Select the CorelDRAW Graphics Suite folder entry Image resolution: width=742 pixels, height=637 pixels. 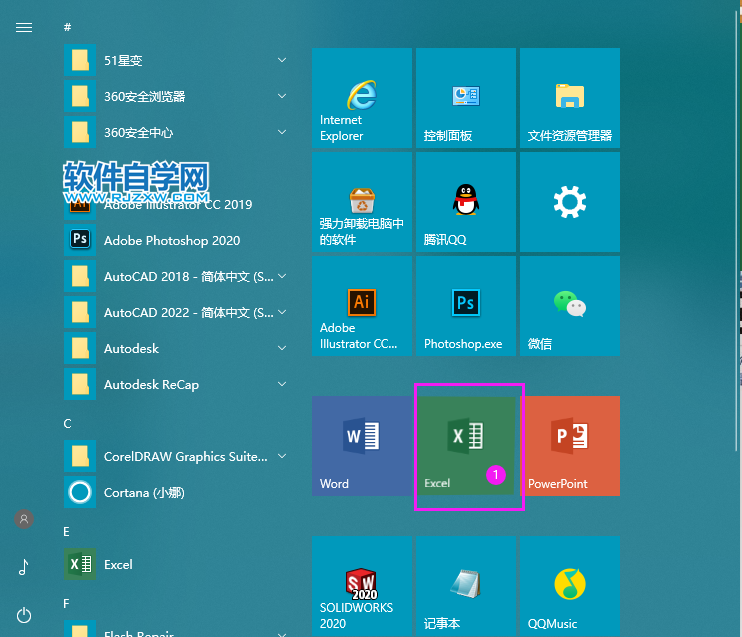[x=176, y=456]
